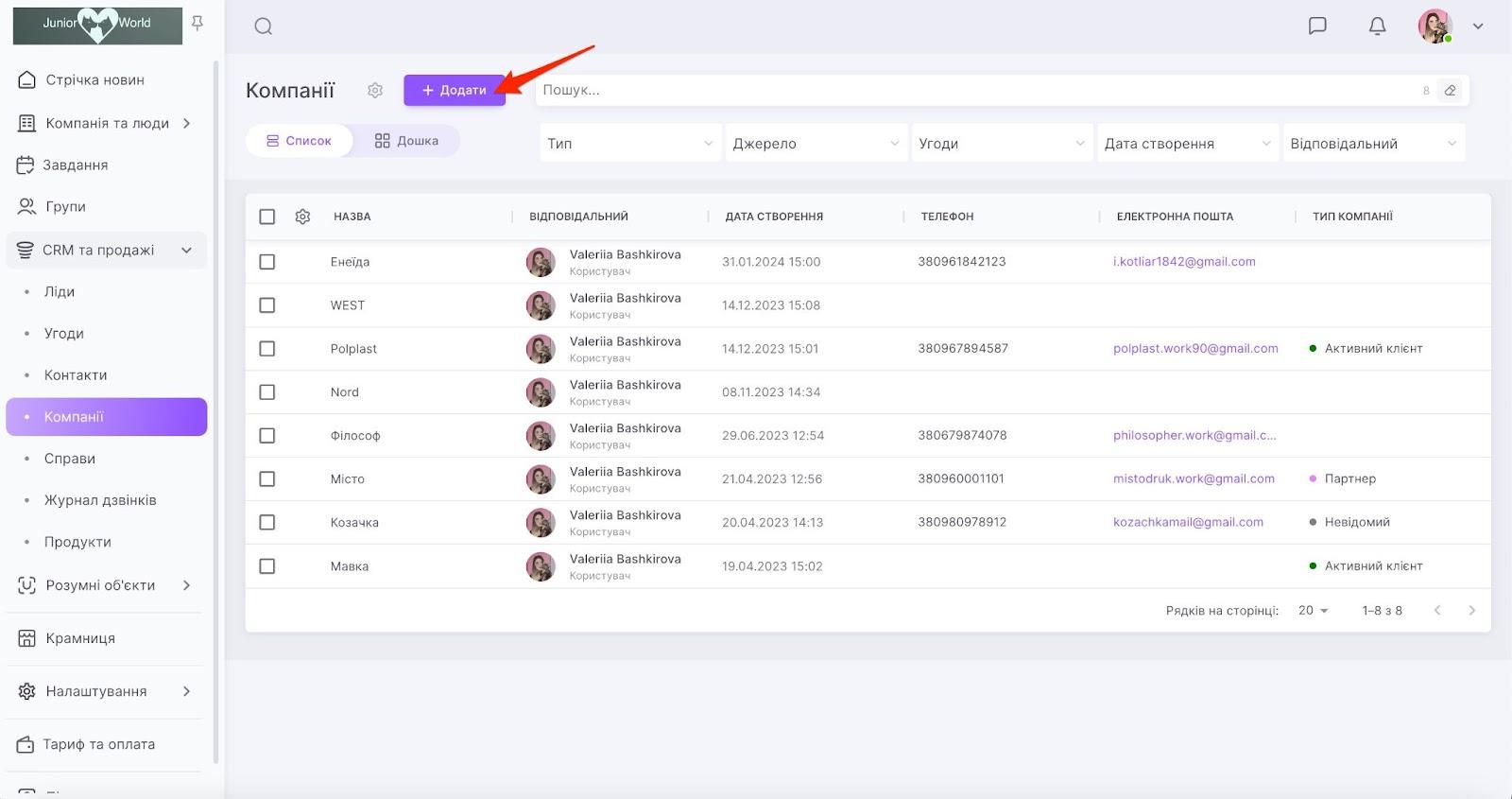
Task: Switch to the Дошка view tab
Action: pos(406,141)
